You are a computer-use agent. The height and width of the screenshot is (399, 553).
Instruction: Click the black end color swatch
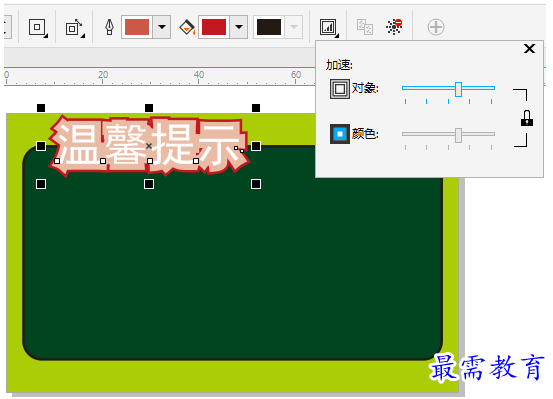point(269,27)
